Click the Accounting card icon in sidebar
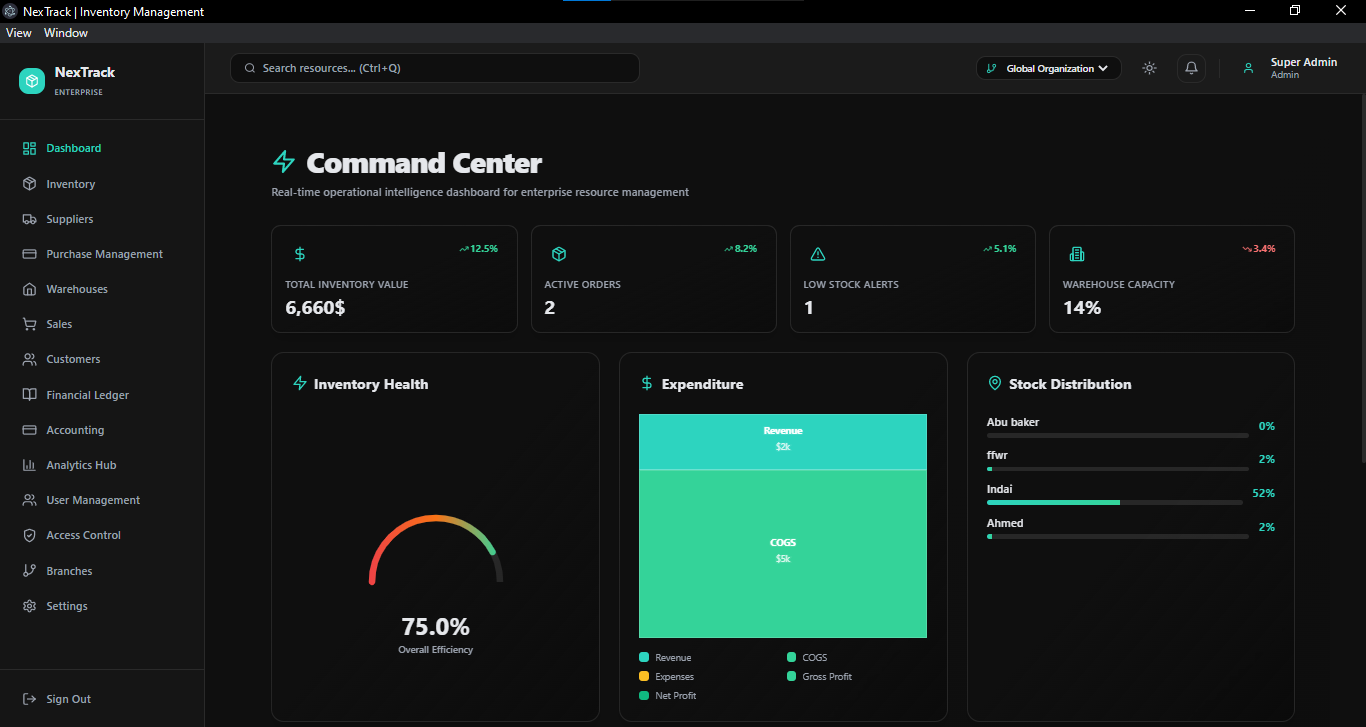This screenshot has height=727, width=1366. coord(29,430)
